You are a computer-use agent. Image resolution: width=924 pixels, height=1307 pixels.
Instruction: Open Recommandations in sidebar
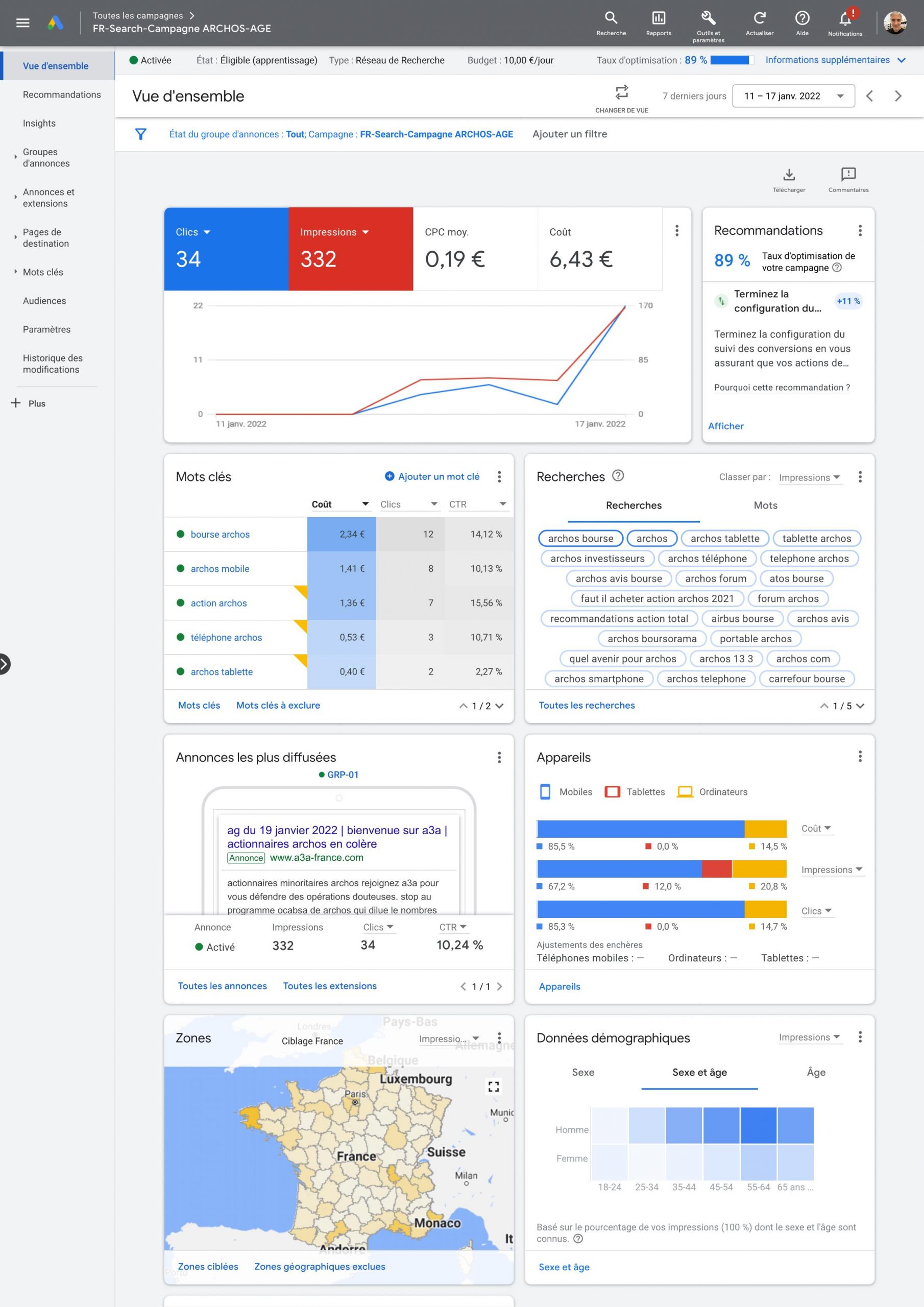coord(61,94)
